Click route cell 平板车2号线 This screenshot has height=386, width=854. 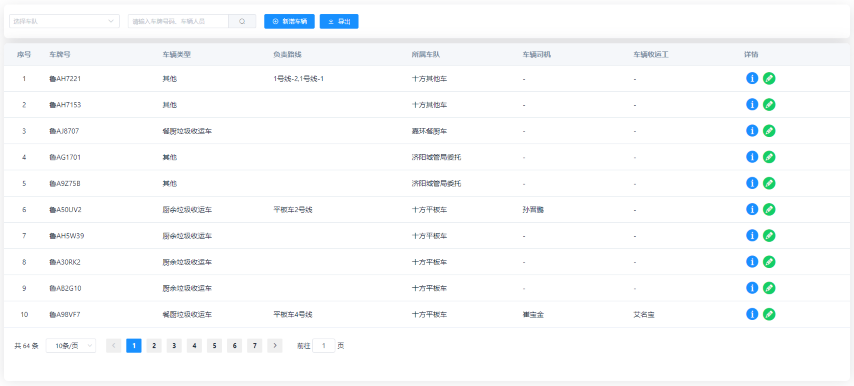[292, 210]
